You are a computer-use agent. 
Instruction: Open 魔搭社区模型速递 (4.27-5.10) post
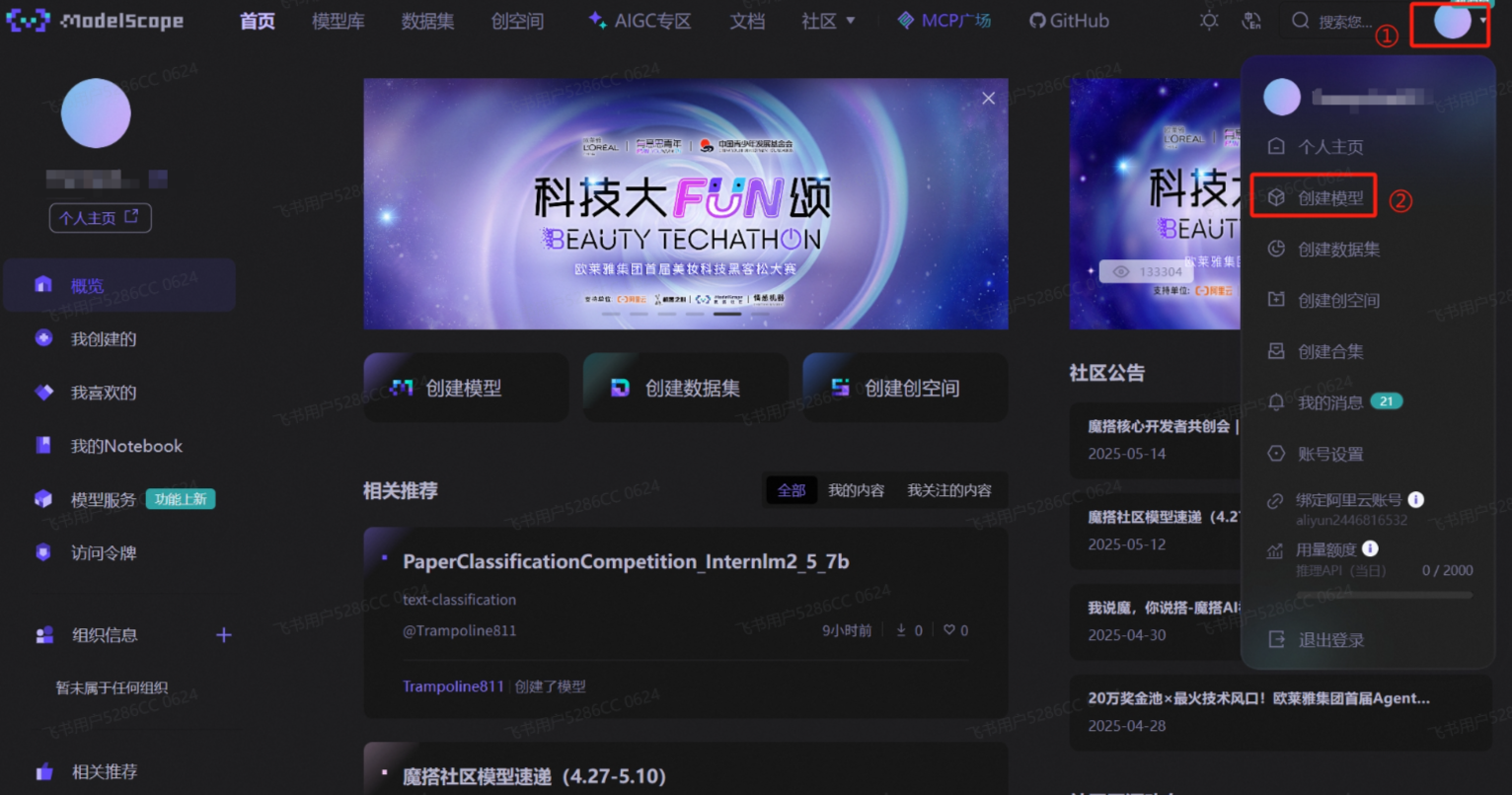(534, 776)
